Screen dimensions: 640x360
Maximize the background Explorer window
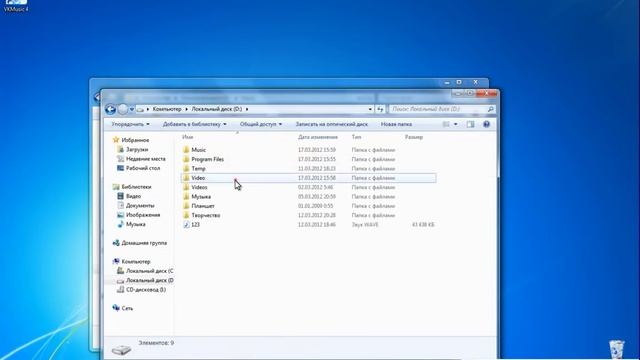coord(459,82)
